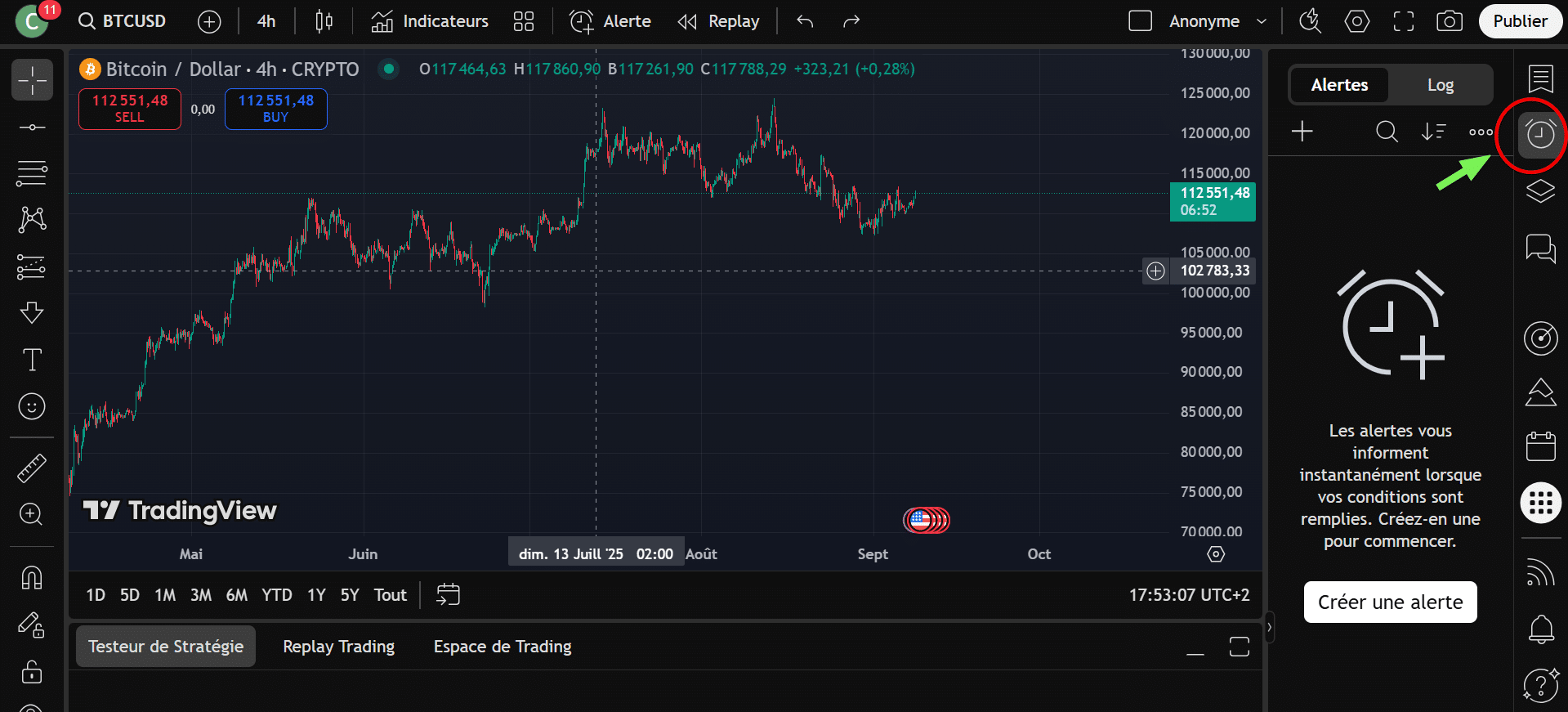Image resolution: width=1568 pixels, height=712 pixels.
Task: Switch to the Log tab
Action: 1440,85
